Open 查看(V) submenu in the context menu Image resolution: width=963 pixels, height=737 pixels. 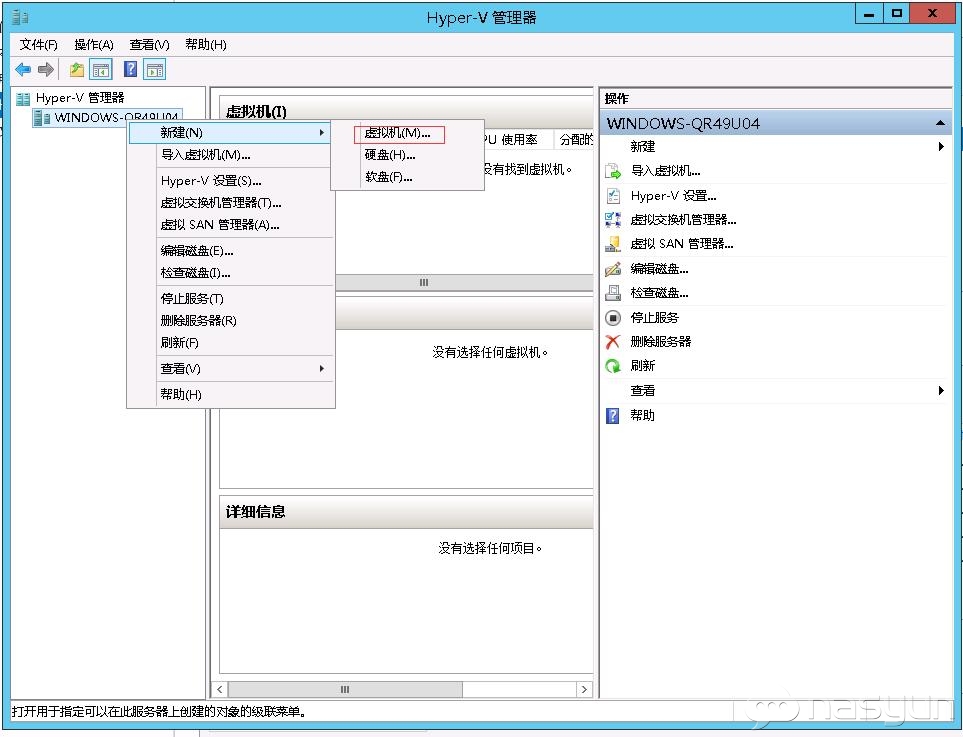[231, 368]
